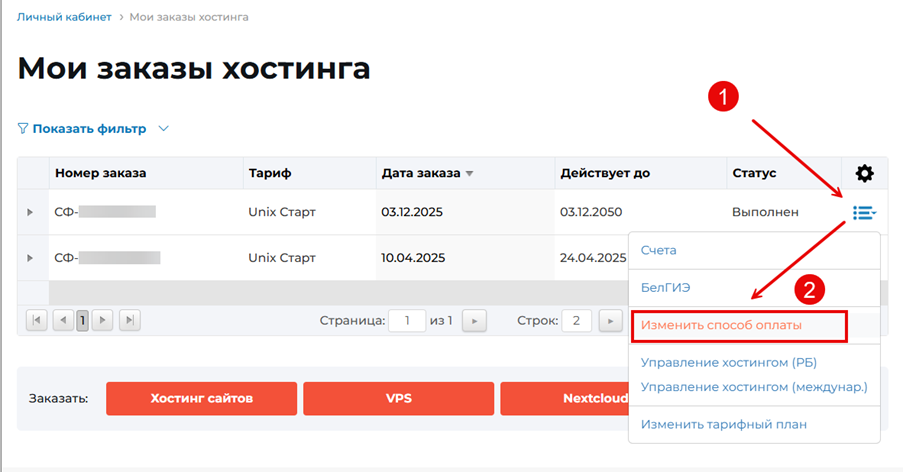This screenshot has width=903, height=472.
Task: Click the filter funnel icon
Action: [23, 129]
